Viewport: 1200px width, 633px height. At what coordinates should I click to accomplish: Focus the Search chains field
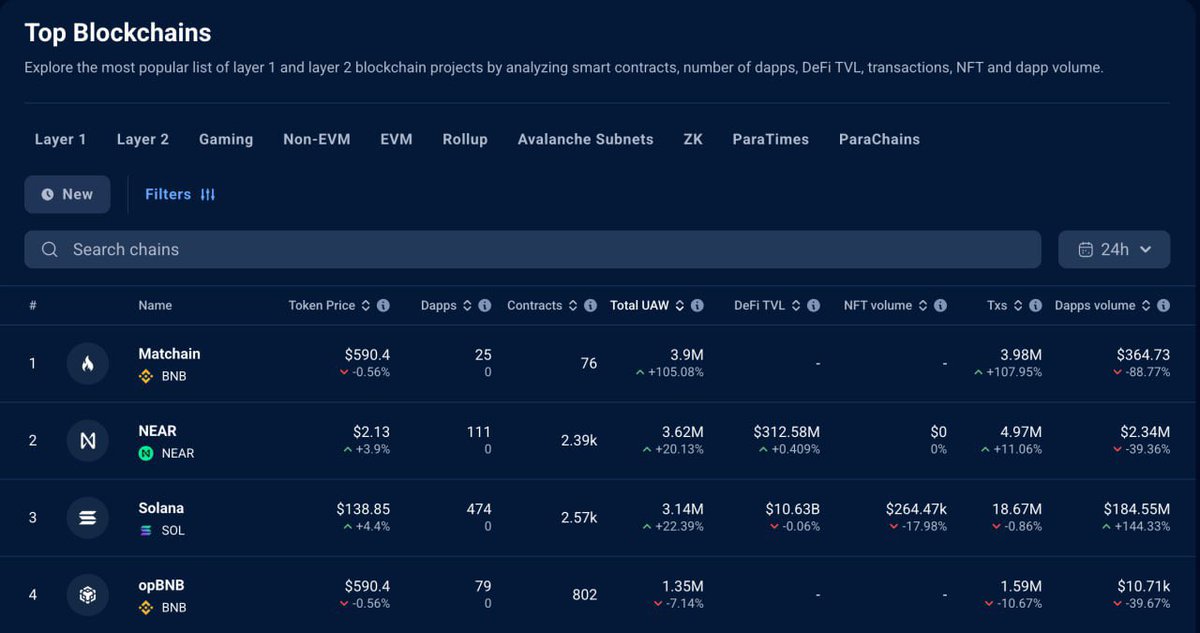coord(532,250)
